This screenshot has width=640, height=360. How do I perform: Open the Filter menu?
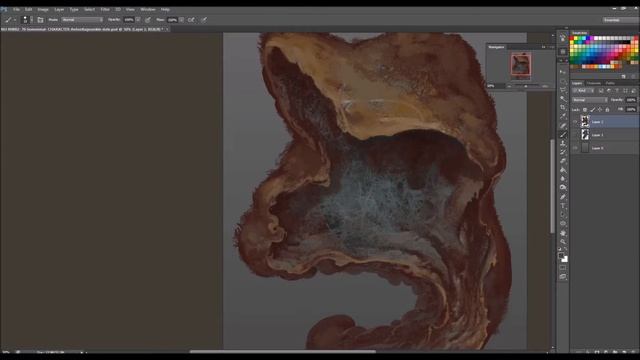coord(105,9)
